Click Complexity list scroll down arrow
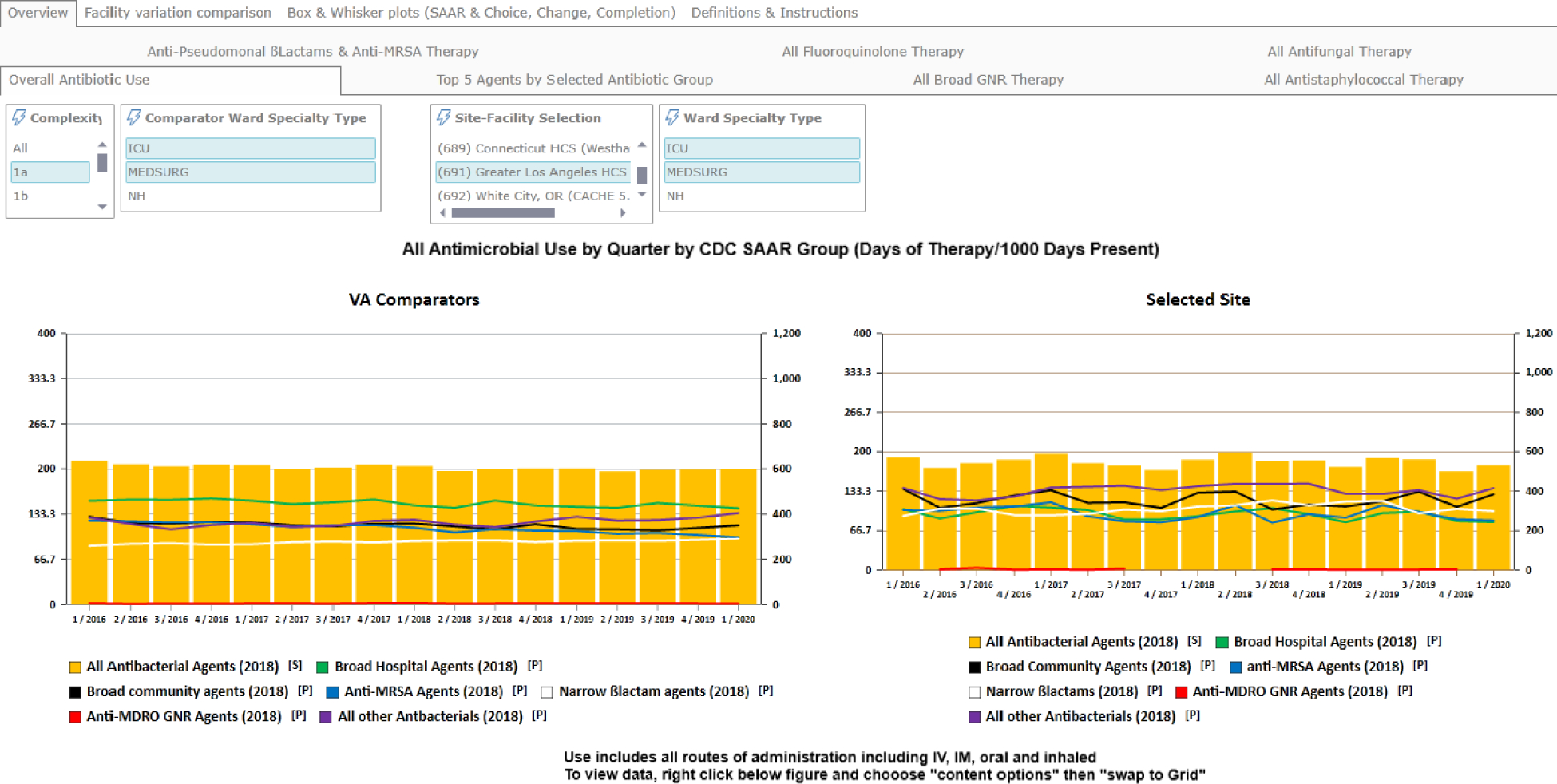1557x784 pixels. (x=102, y=207)
